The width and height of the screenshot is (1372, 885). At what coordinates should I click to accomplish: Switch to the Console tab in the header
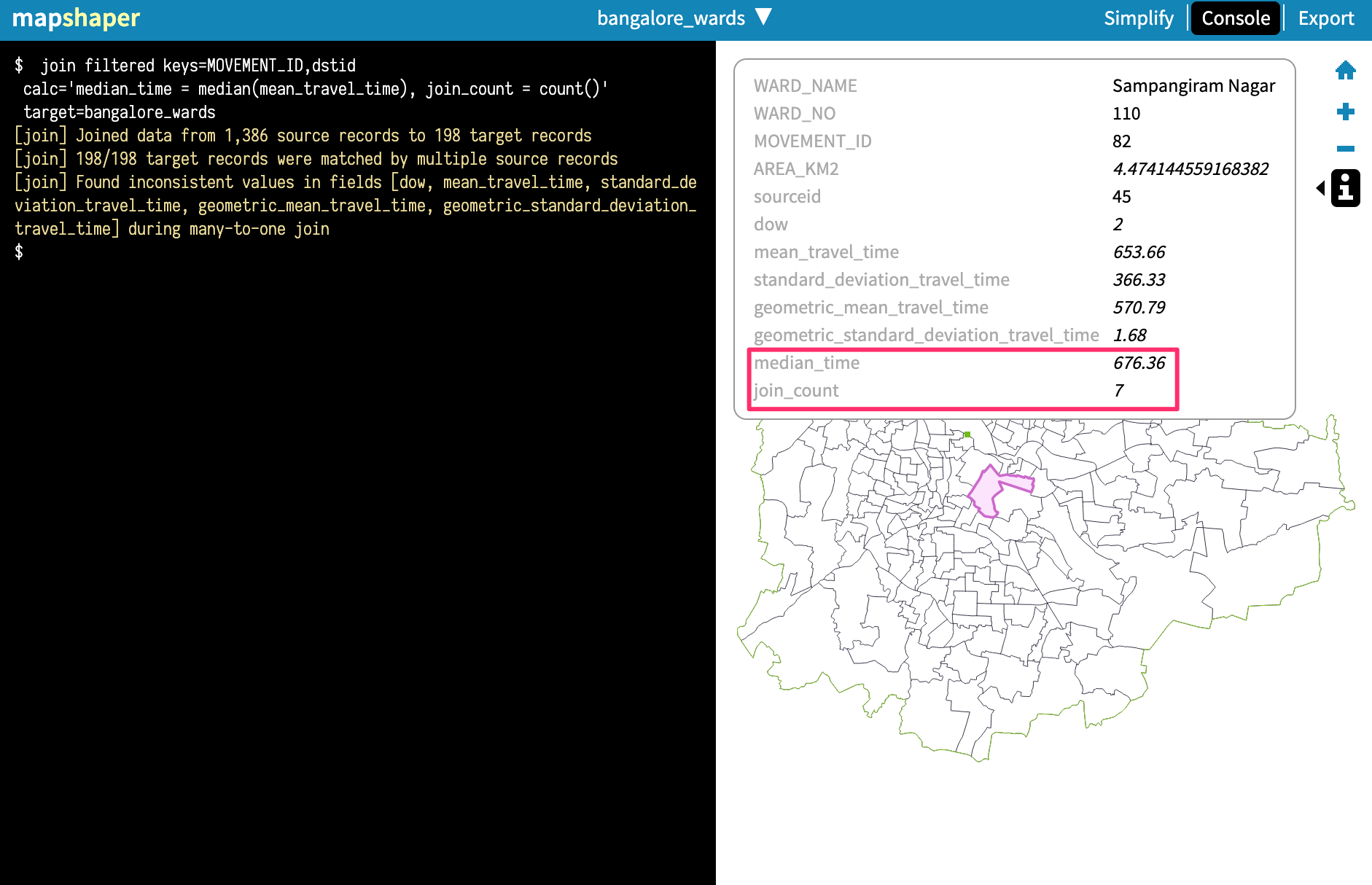1235,17
